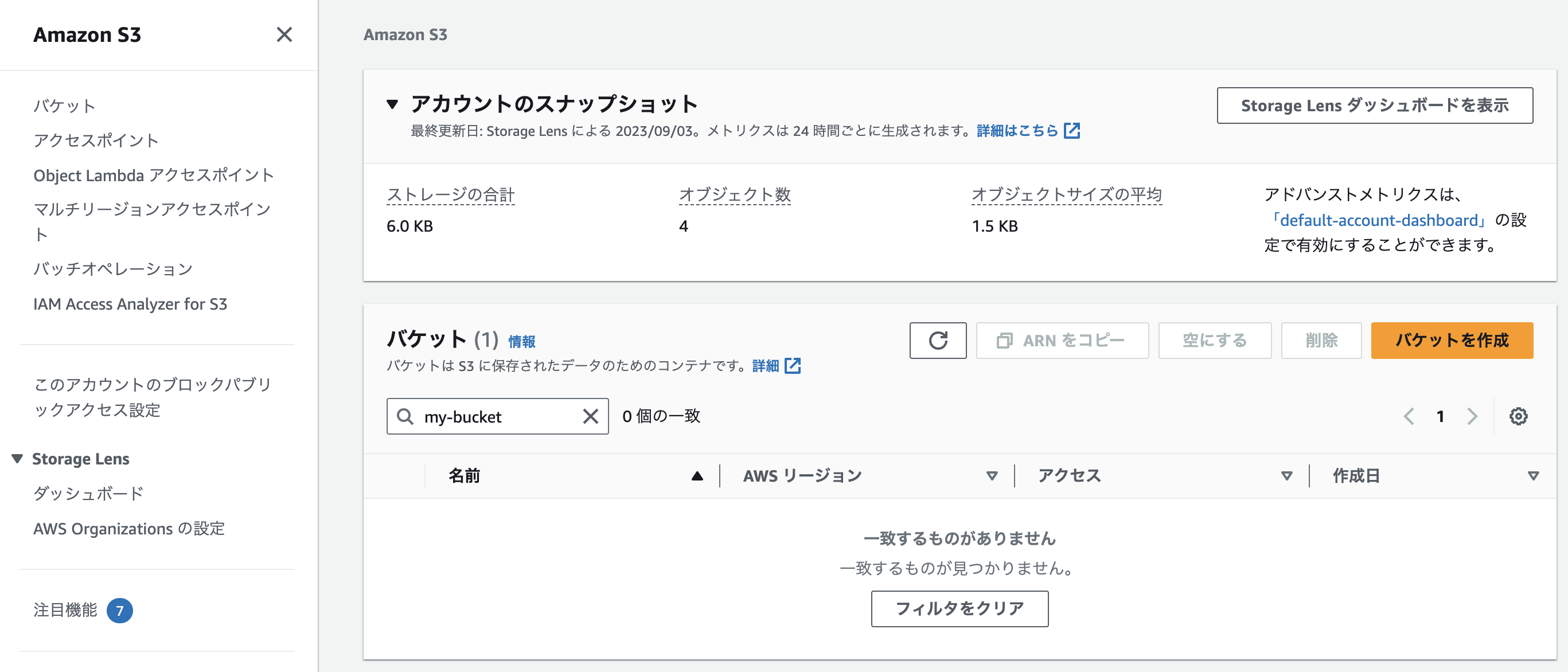Image resolution: width=1568 pixels, height=672 pixels.
Task: Collapse the アカウントのスナップショット section
Action: [393, 104]
